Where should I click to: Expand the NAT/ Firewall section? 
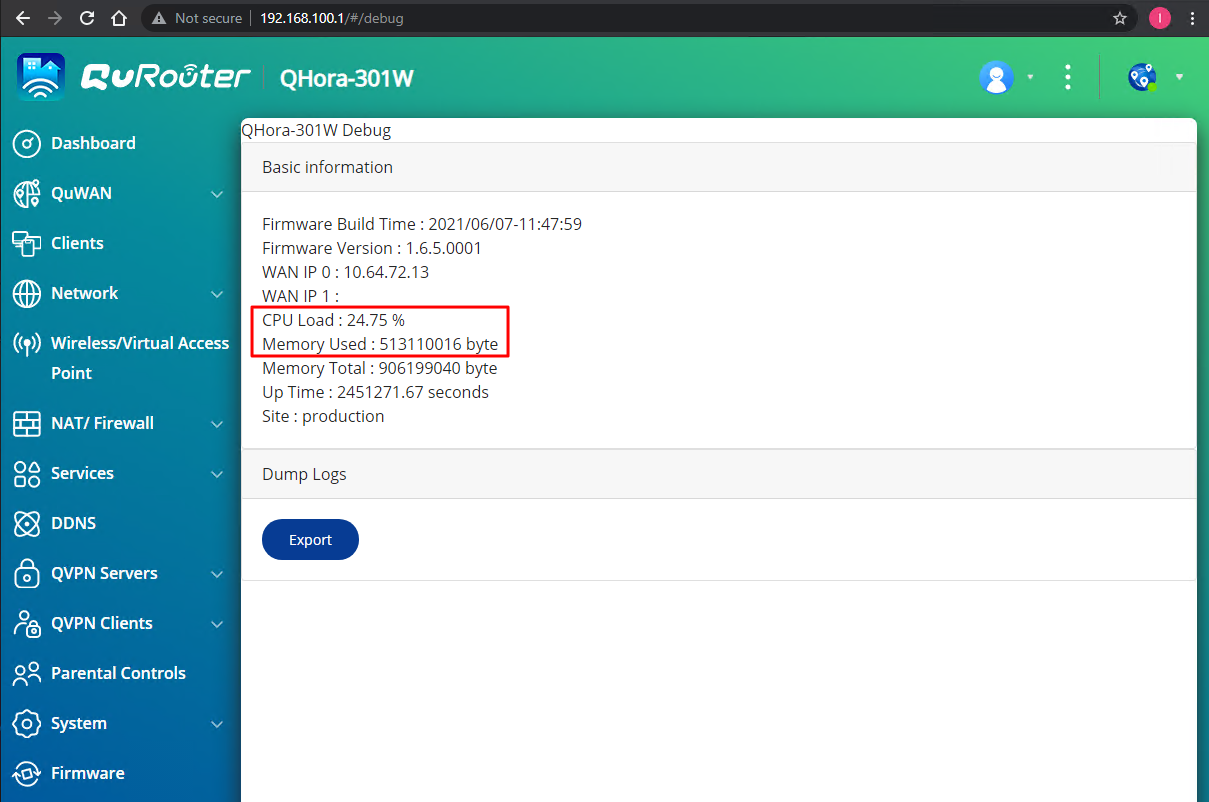click(x=217, y=424)
